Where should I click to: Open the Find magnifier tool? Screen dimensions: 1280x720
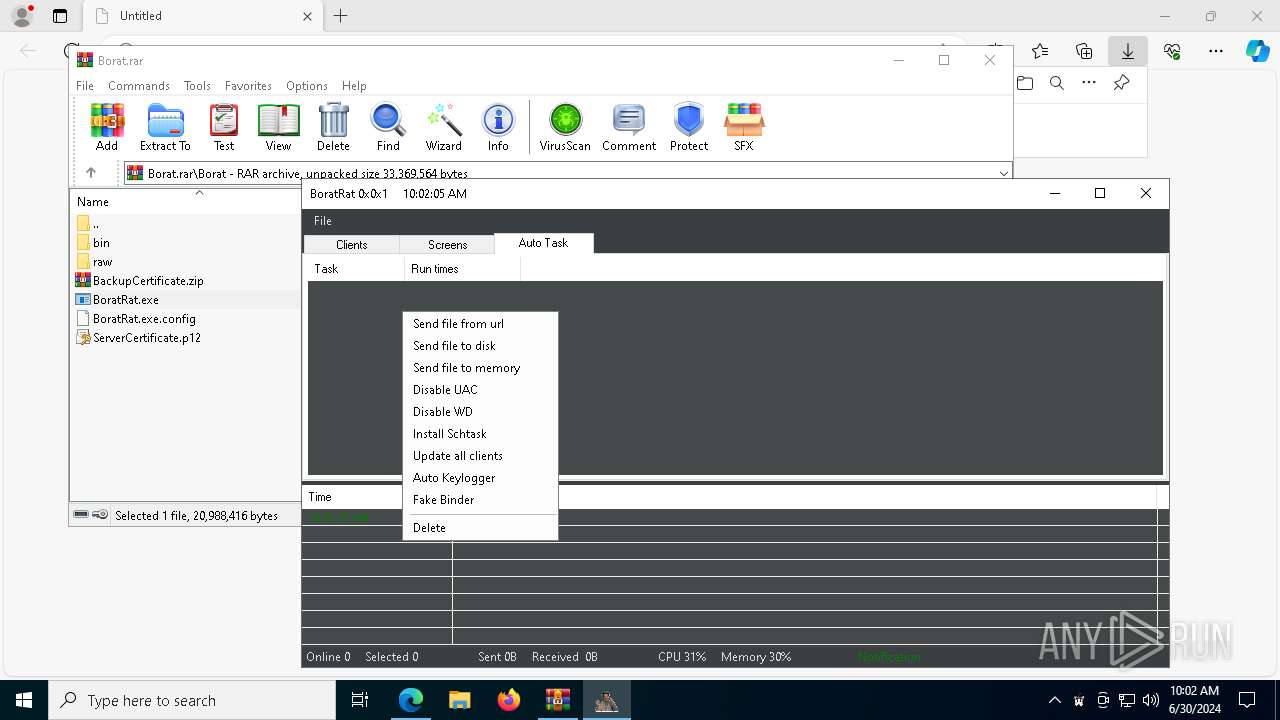click(388, 127)
